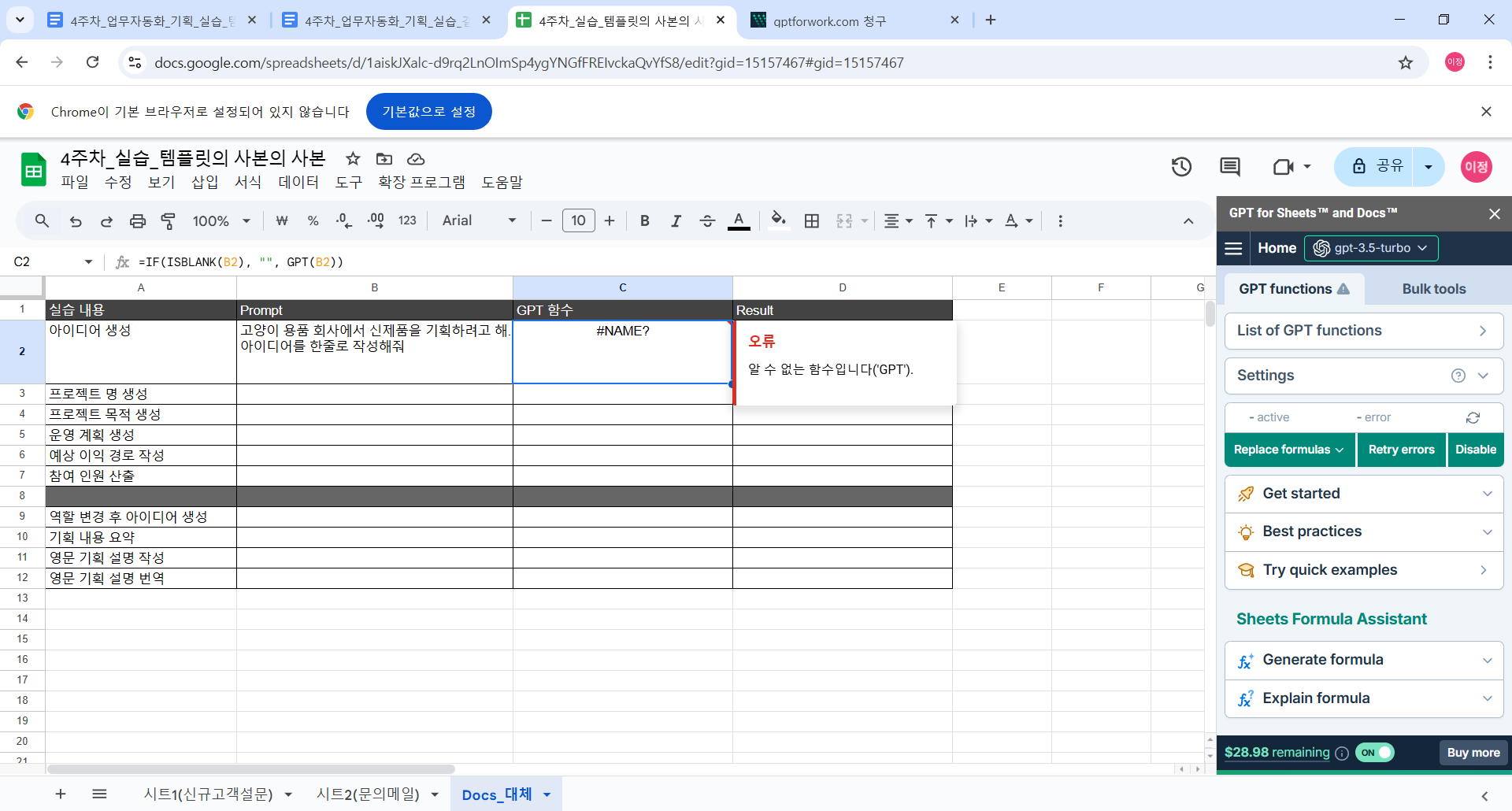
Task: Open the 파일 menu
Action: tap(75, 183)
